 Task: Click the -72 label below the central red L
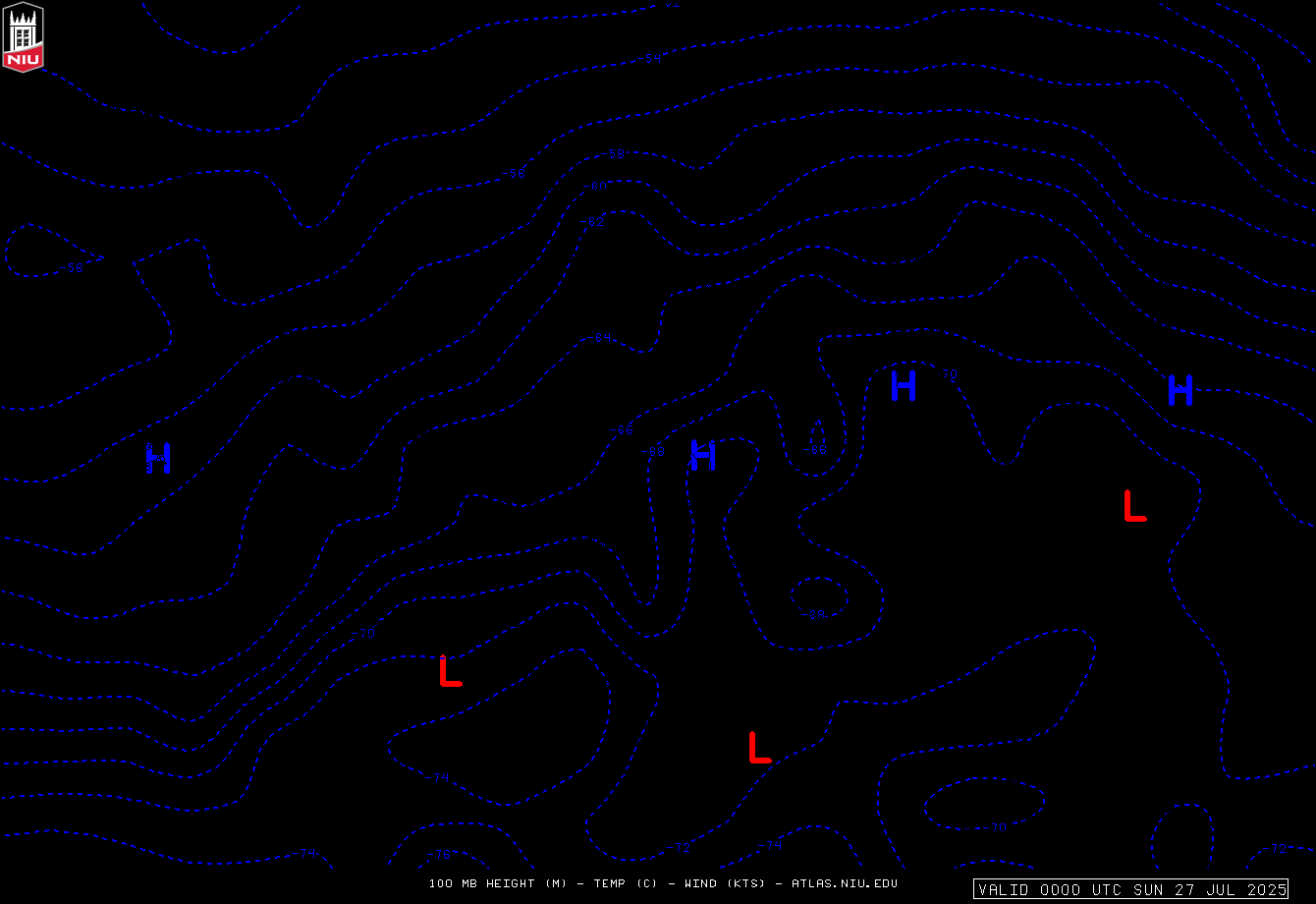point(680,849)
